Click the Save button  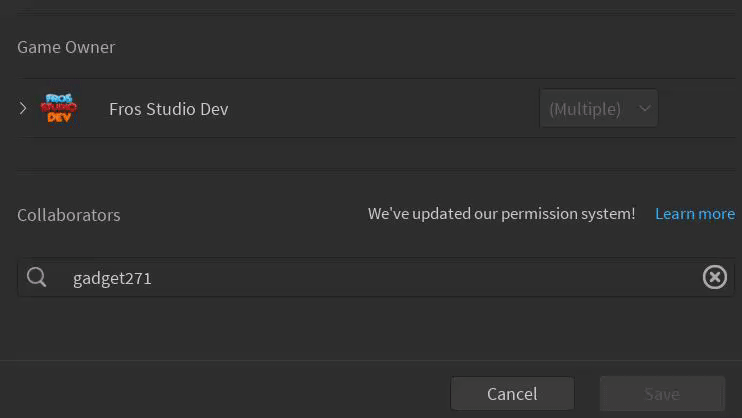click(662, 394)
